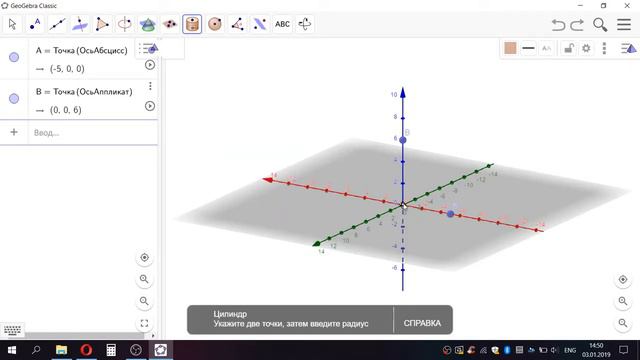This screenshot has height=360, width=640.
Task: Open more style bar options
Action: point(604,48)
